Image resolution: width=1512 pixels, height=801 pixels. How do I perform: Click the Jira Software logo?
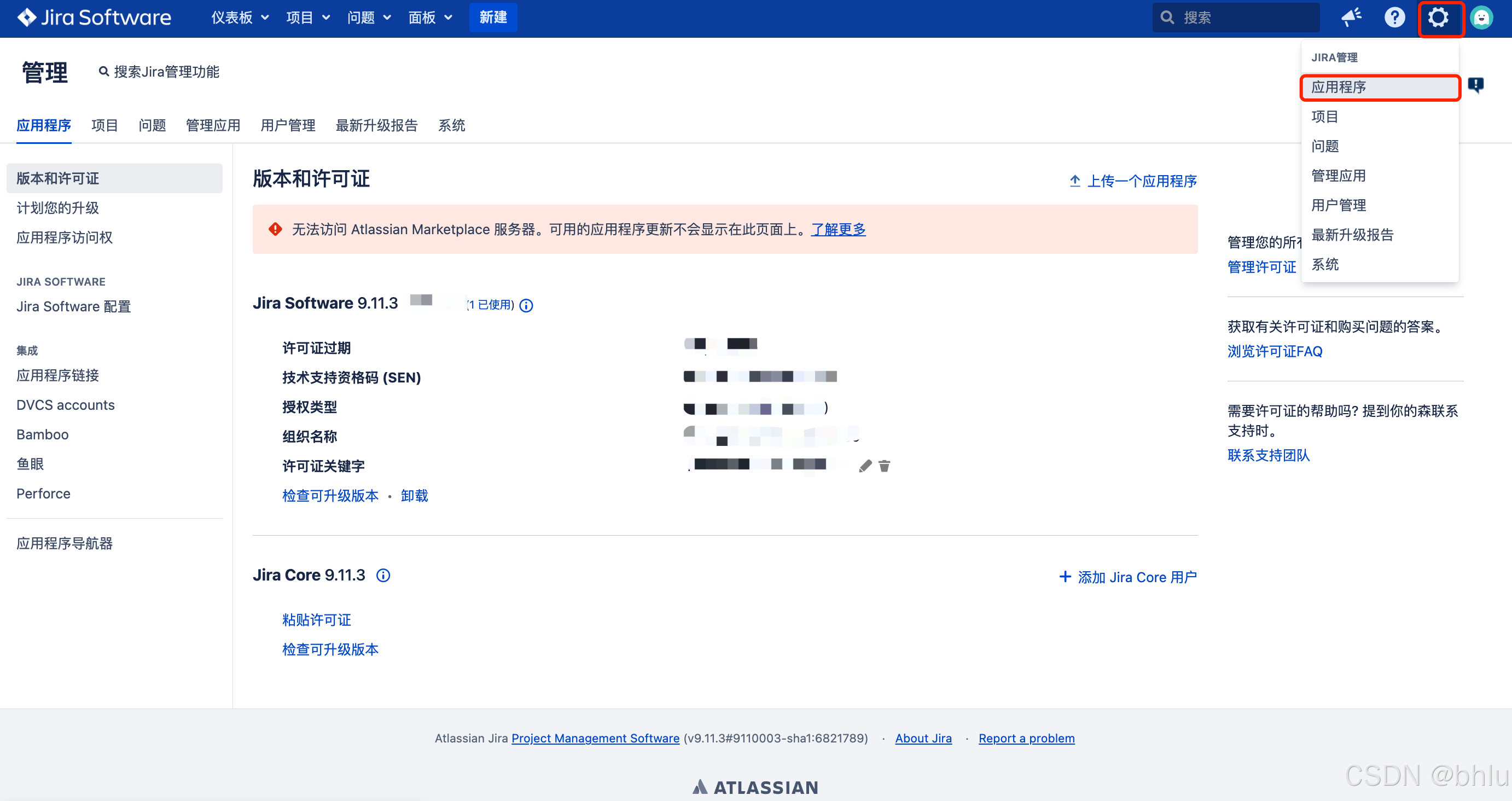coord(94,18)
